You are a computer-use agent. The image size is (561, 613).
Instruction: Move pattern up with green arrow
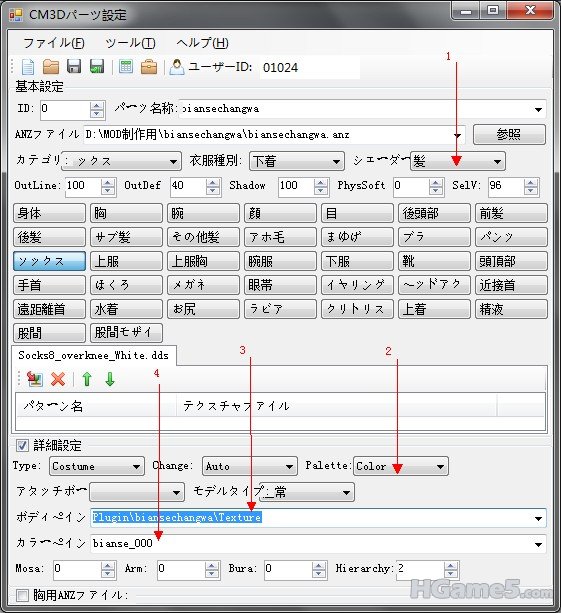pos(87,379)
